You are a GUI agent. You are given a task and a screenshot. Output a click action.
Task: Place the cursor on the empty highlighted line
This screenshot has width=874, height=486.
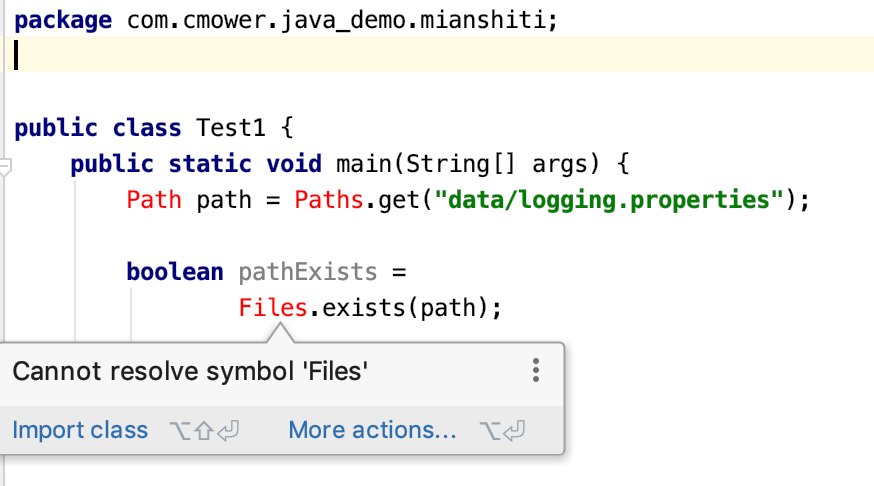(x=400, y=55)
